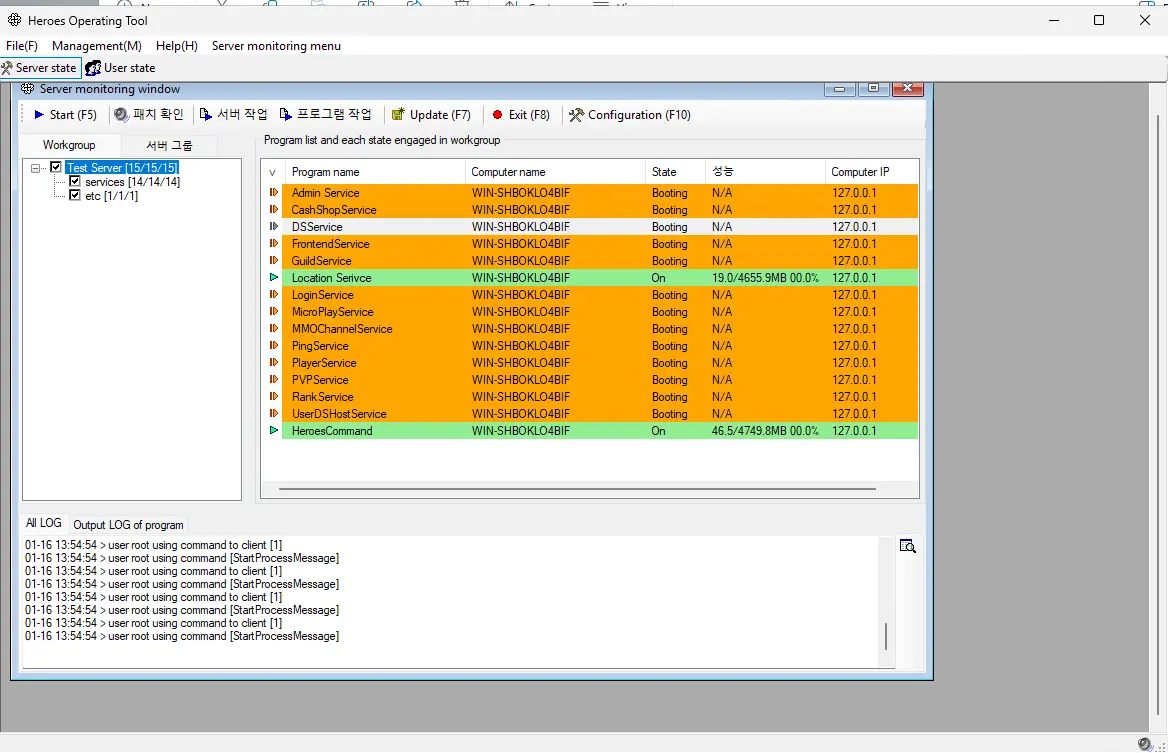Viewport: 1168px width, 753px height.
Task: Click the status icon beside PingService
Action: pyautogui.click(x=273, y=346)
